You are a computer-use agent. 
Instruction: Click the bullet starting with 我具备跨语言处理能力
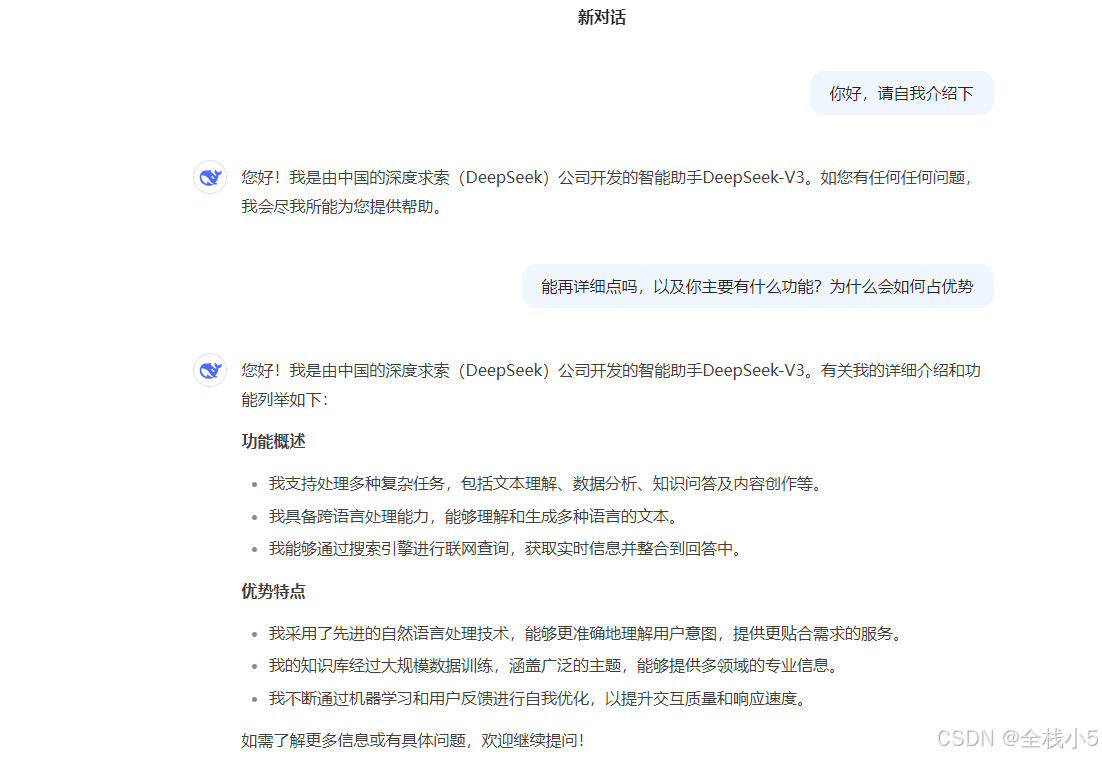(474, 516)
